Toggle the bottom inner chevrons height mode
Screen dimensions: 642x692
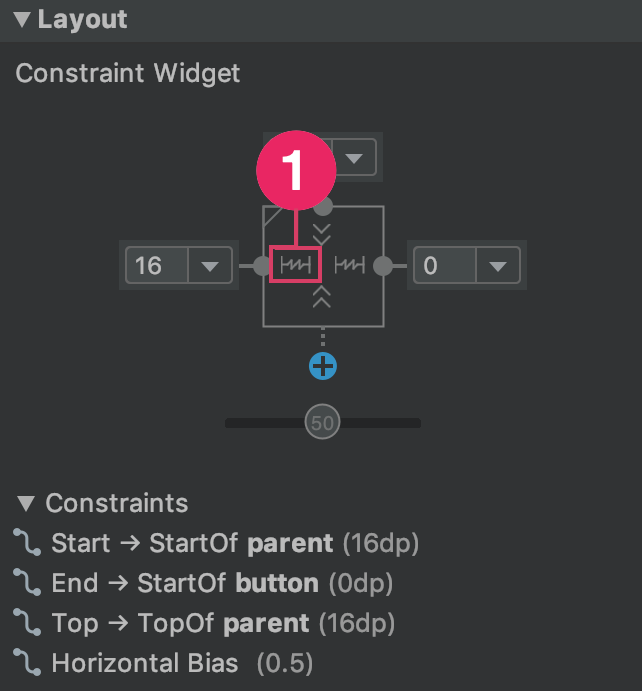click(x=322, y=297)
